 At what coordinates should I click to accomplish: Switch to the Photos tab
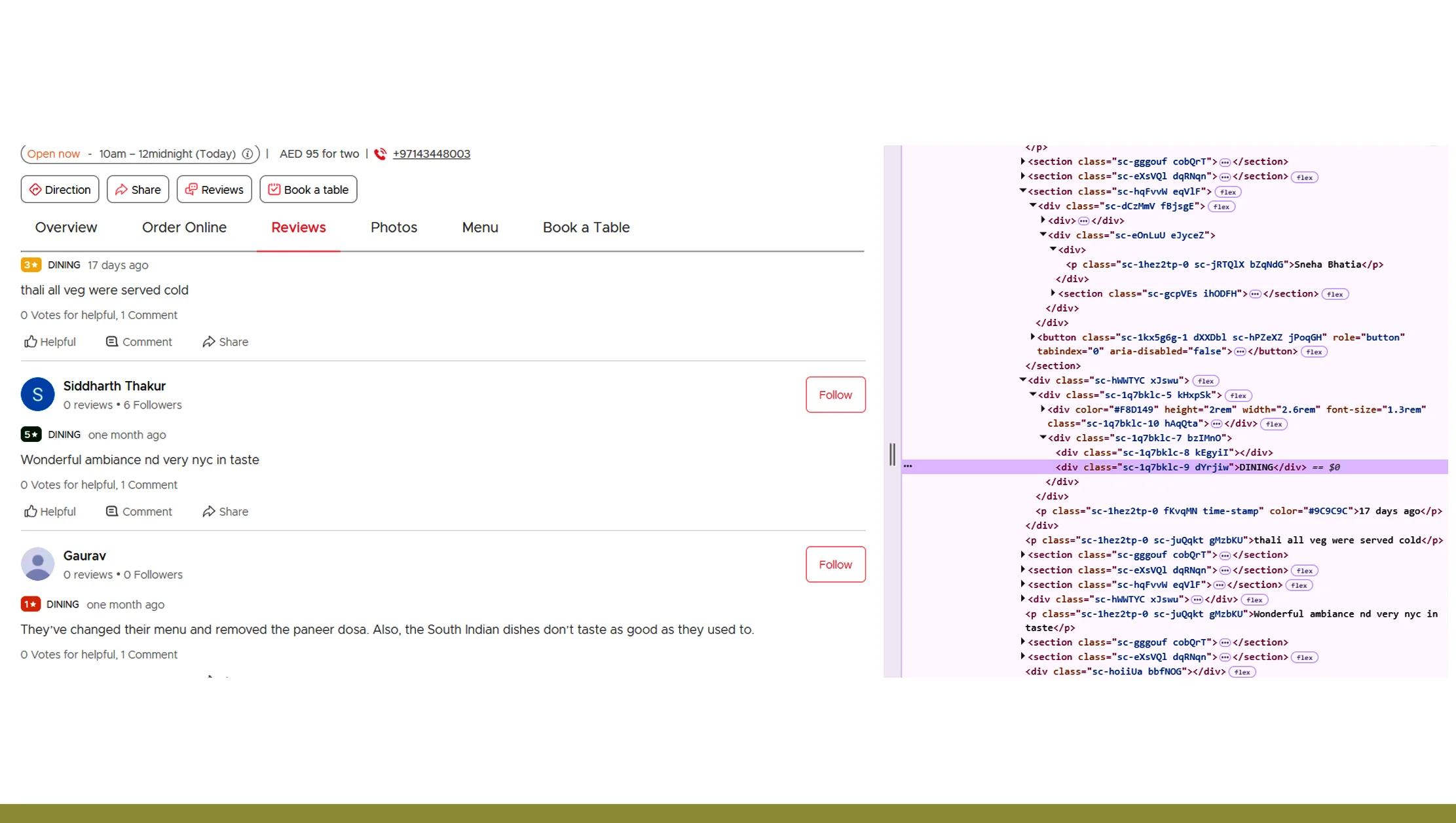pos(394,227)
